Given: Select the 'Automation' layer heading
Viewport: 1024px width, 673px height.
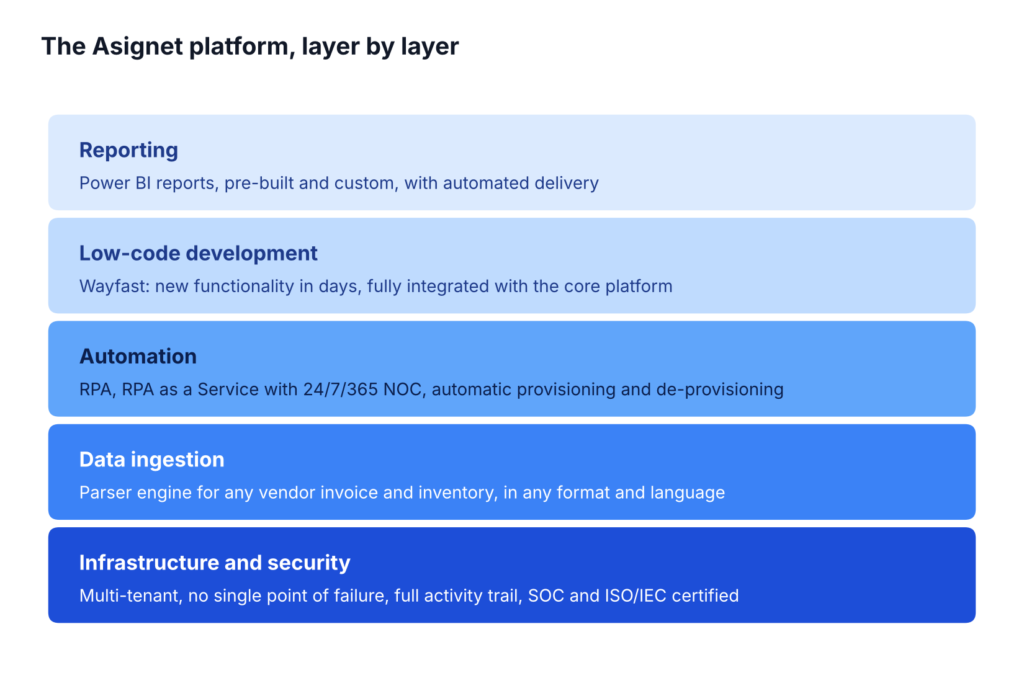Looking at the screenshot, I should tap(138, 356).
